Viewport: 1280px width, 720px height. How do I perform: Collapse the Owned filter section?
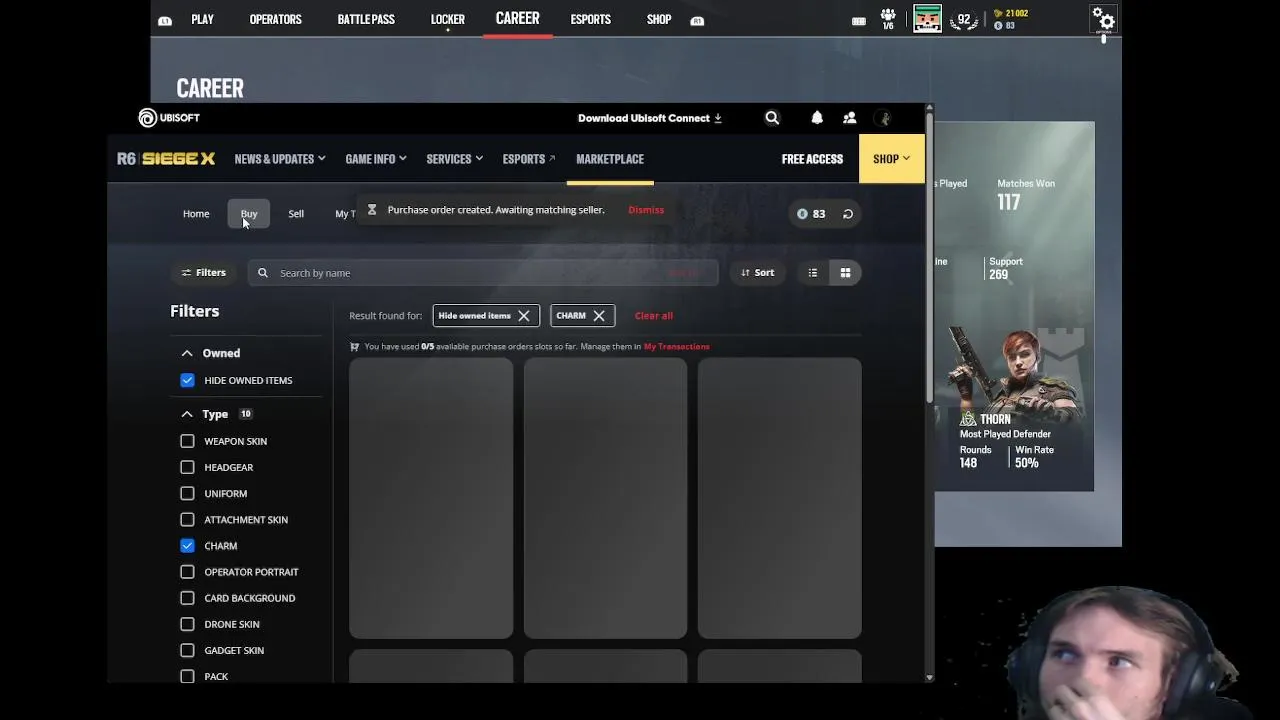click(x=187, y=353)
